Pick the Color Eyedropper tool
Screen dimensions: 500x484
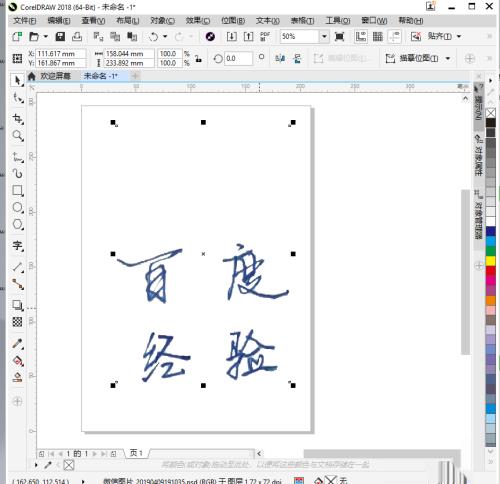coord(17,343)
